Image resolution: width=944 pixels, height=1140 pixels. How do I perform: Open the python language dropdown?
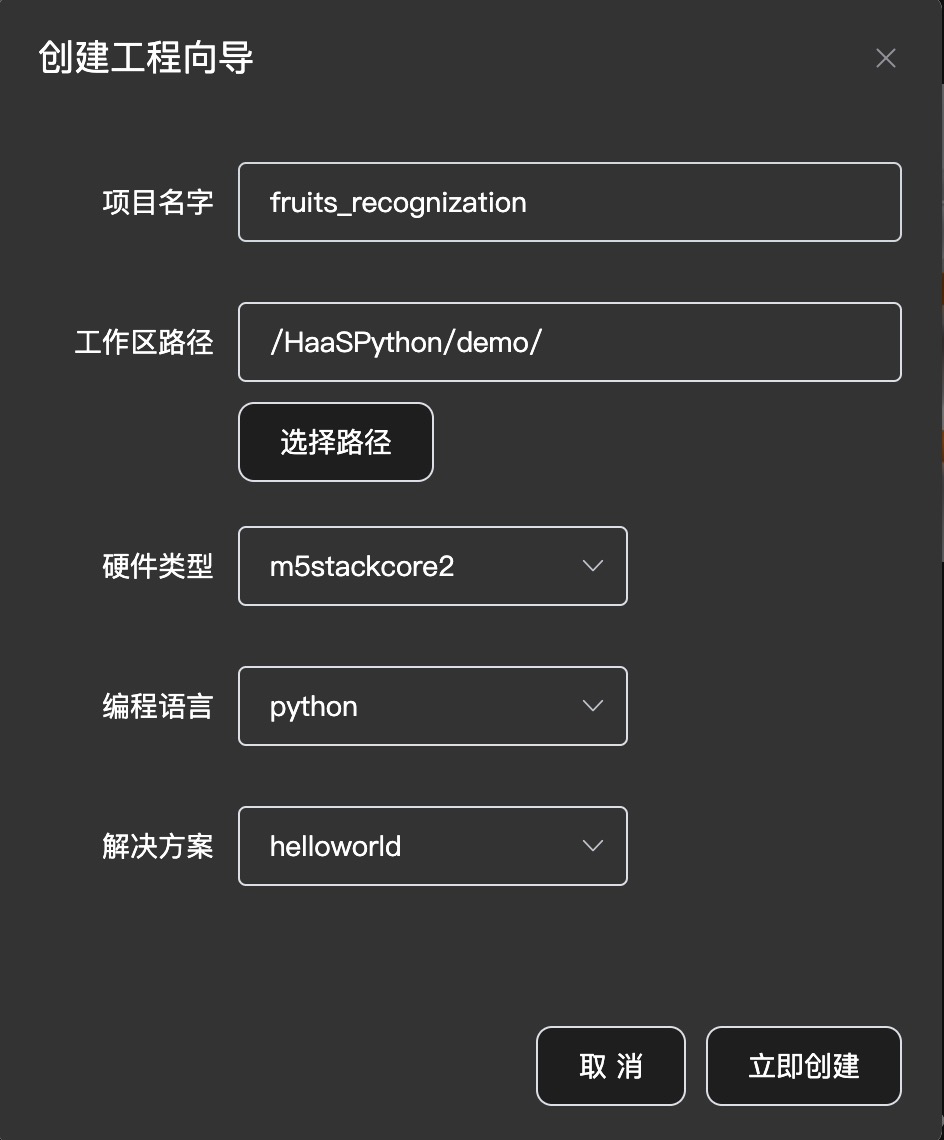(x=433, y=706)
